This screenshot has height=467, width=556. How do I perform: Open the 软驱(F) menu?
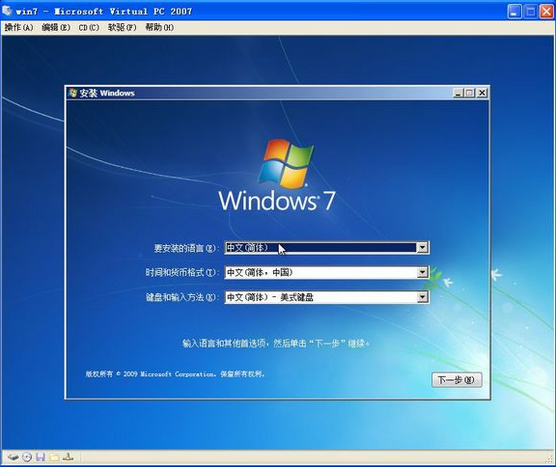122,27
